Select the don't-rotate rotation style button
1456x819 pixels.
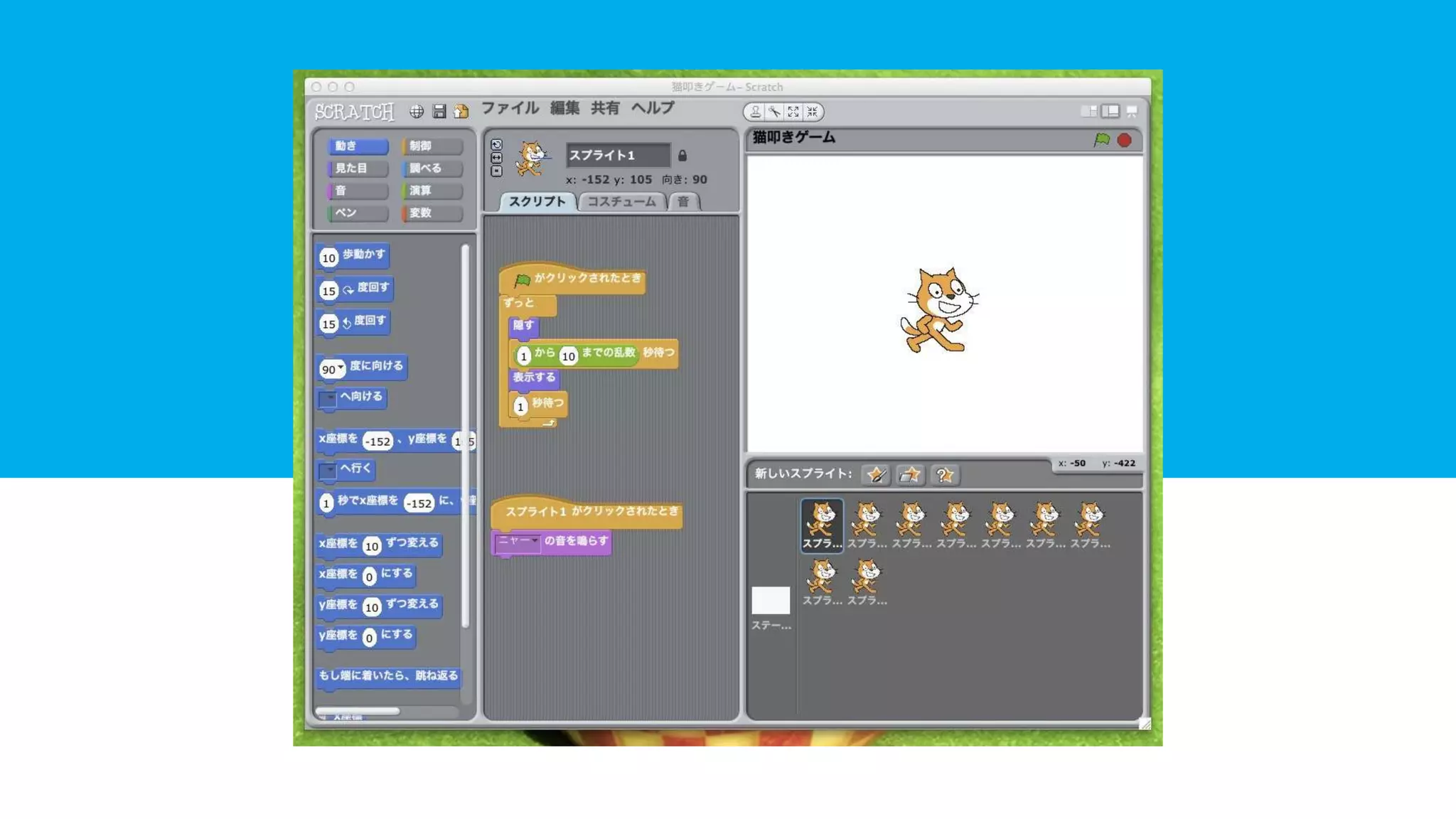[496, 171]
